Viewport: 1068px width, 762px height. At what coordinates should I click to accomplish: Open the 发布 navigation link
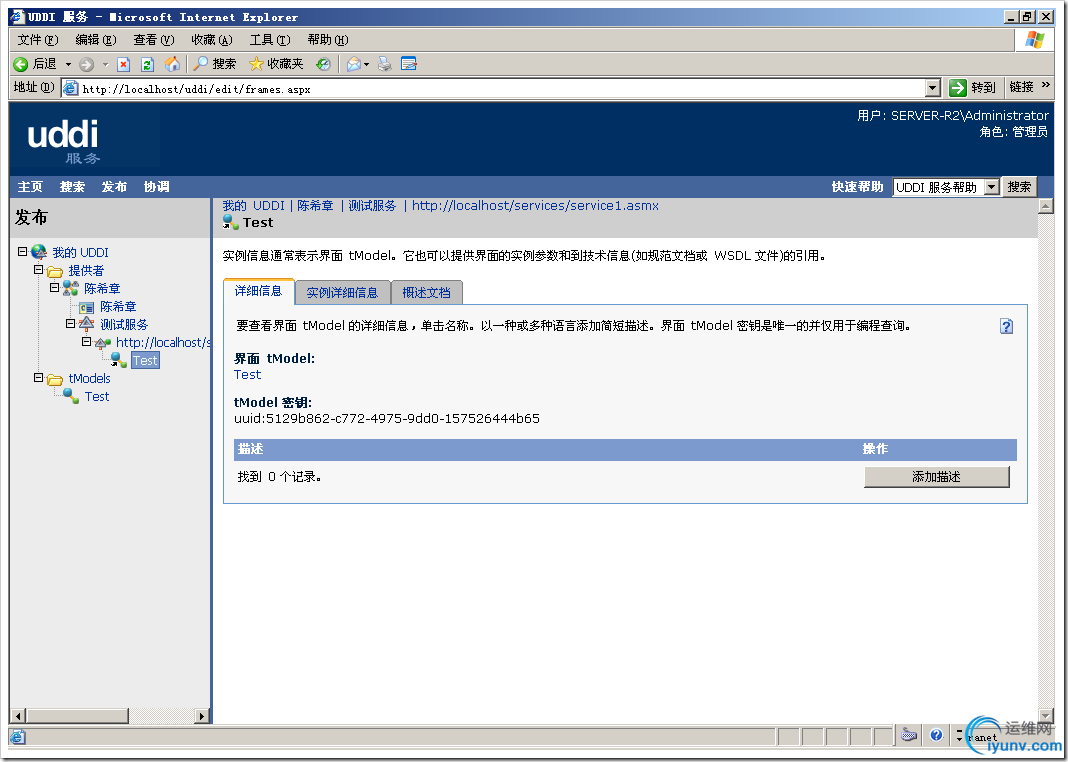tap(114, 187)
